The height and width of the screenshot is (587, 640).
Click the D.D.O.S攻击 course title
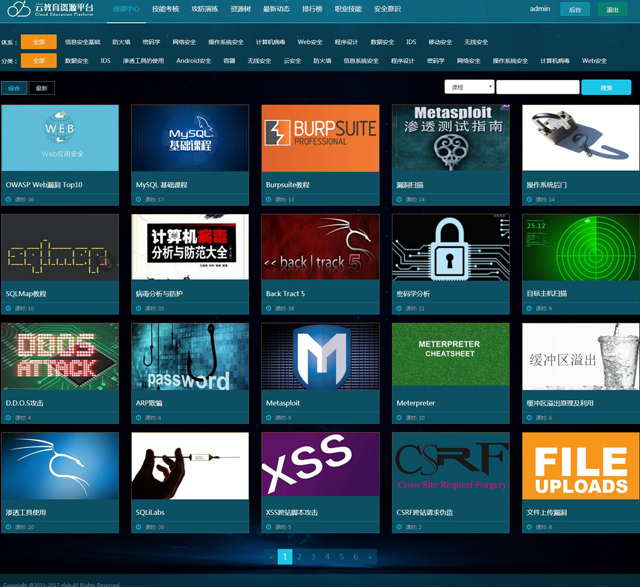click(x=24, y=403)
